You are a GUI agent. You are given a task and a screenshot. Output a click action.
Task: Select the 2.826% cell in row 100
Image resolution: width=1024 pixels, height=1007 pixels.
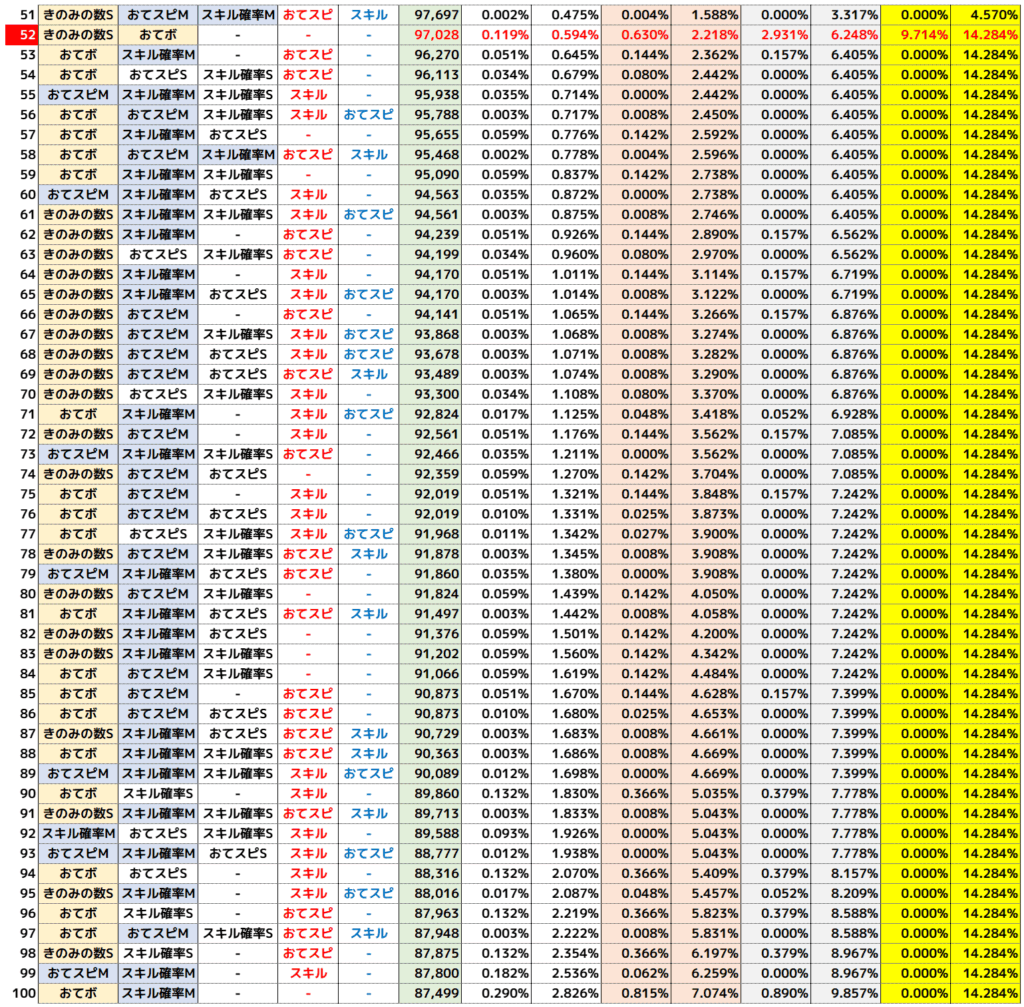pyautogui.click(x=566, y=993)
